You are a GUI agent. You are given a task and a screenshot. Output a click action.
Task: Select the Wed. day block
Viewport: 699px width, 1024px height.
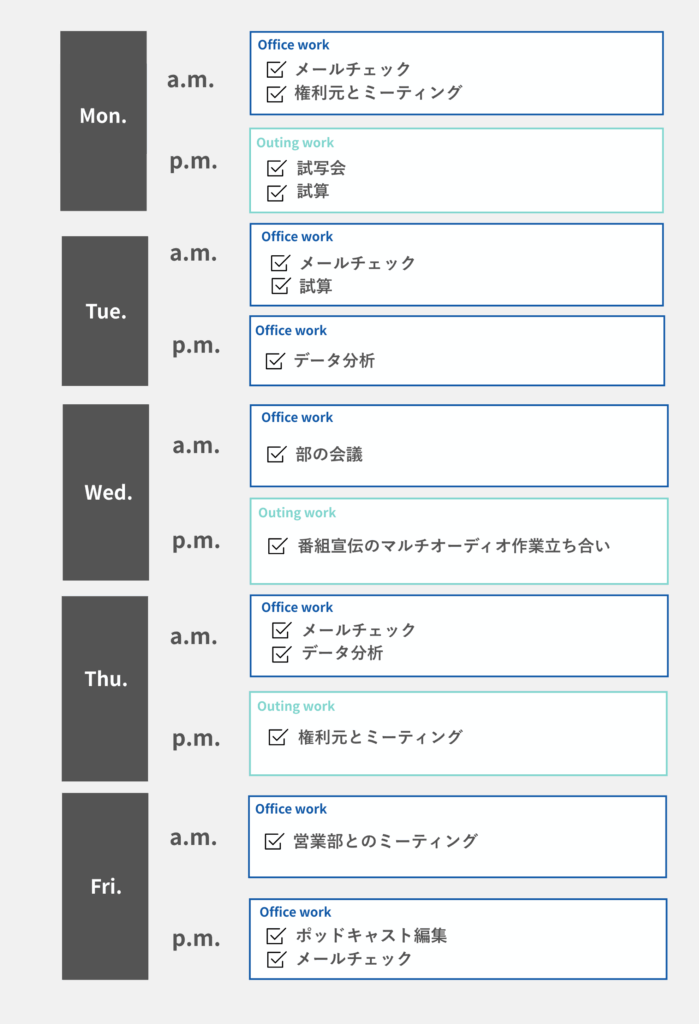[x=107, y=492]
